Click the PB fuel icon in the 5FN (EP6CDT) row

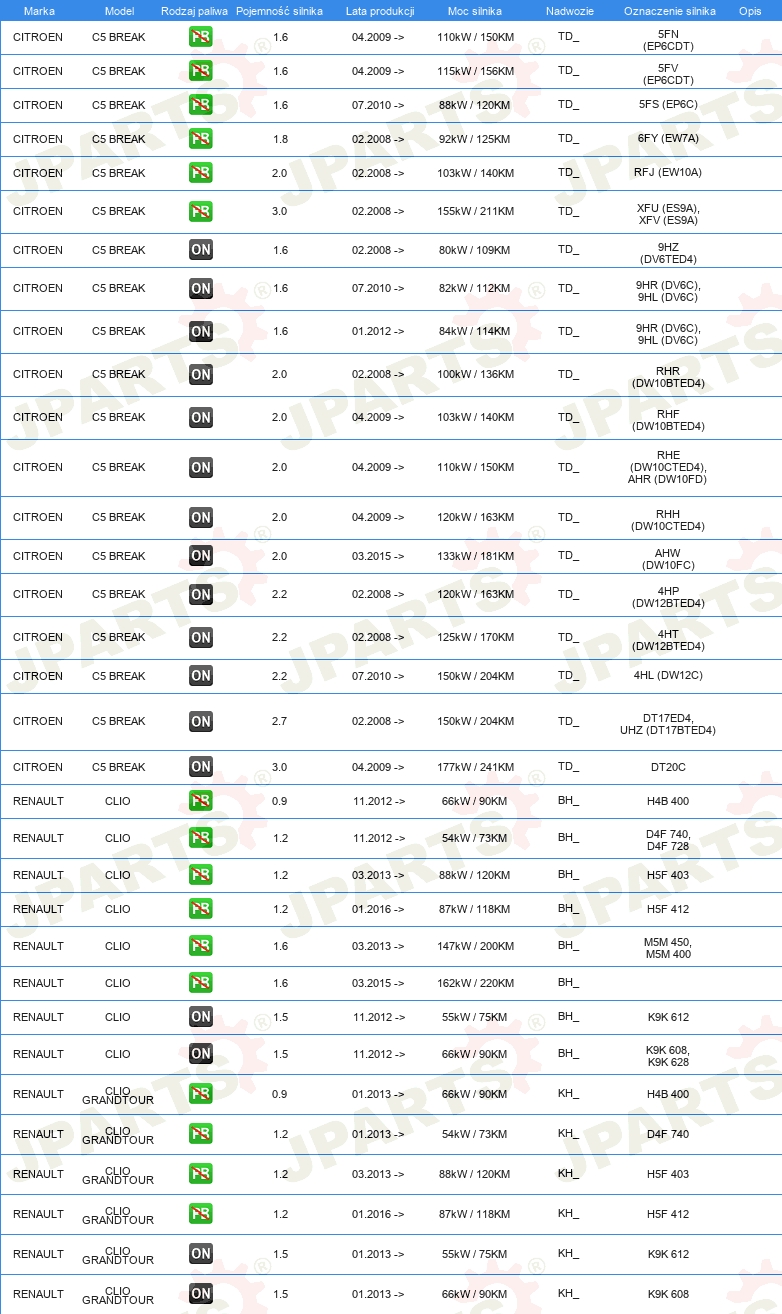[x=200, y=37]
